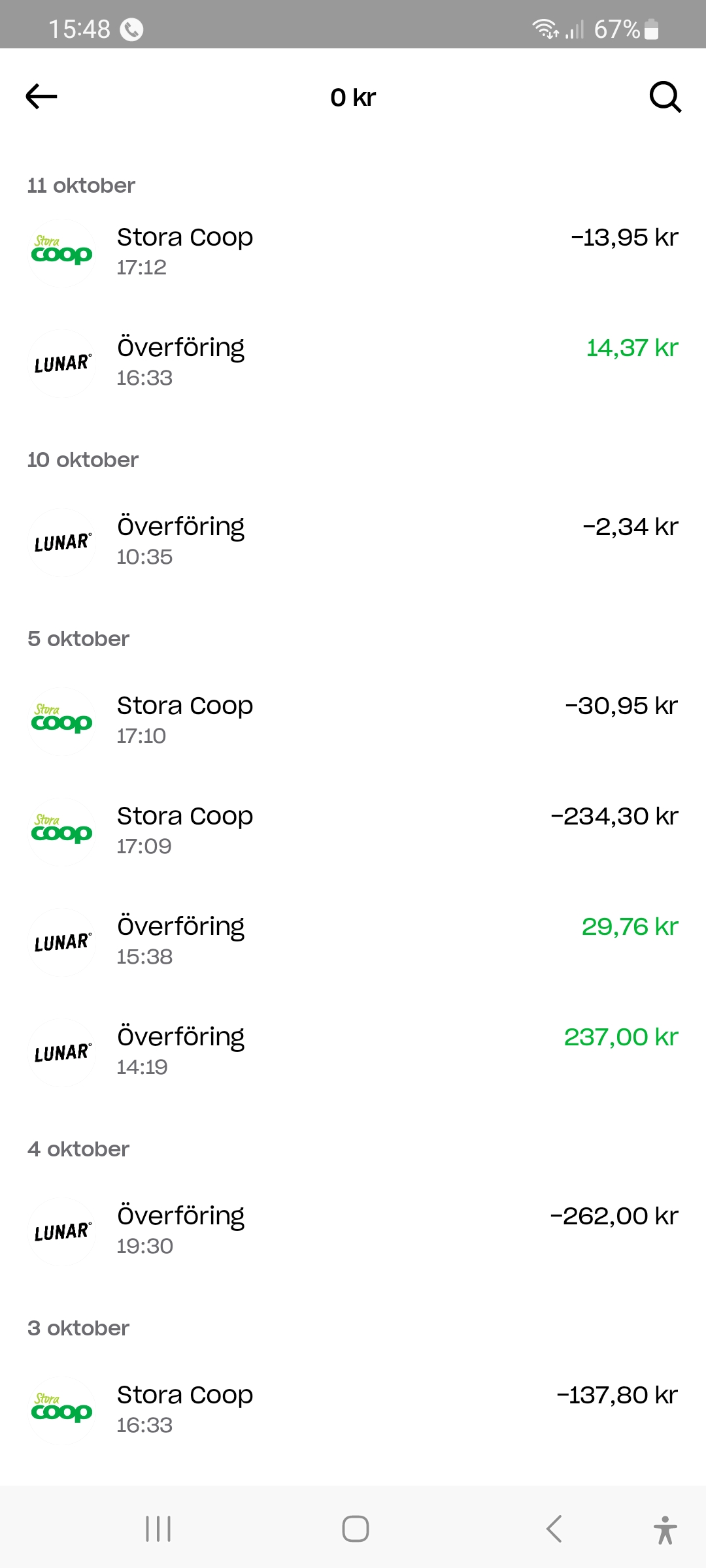Tap Stora Coop logo for -234,30 kr purchase
The width and height of the screenshot is (706, 1568).
point(62,832)
